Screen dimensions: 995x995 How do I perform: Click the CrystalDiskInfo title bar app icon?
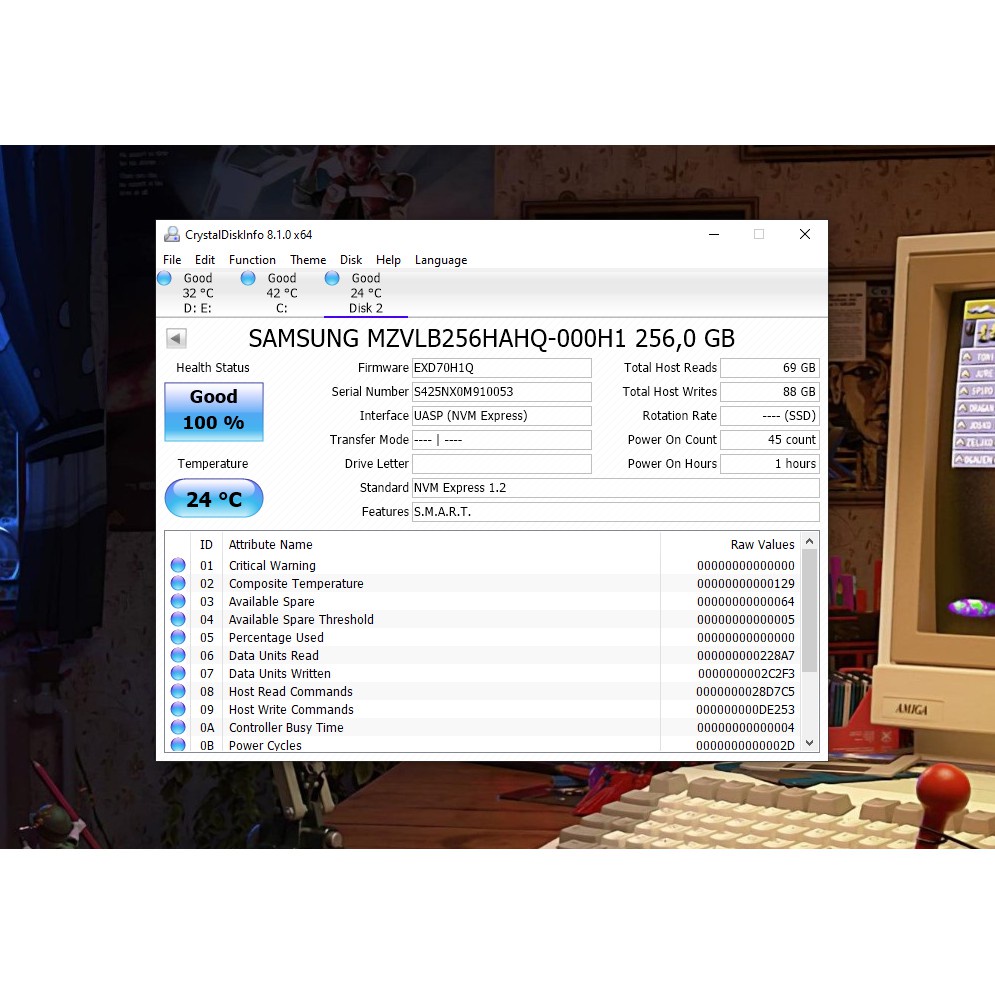tap(172, 235)
